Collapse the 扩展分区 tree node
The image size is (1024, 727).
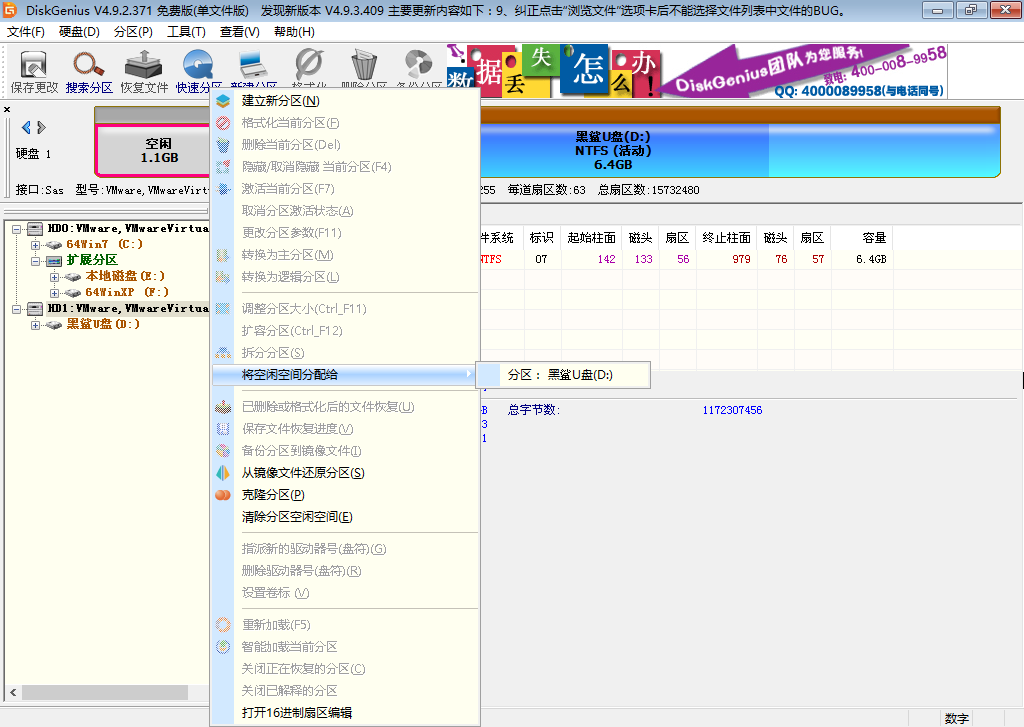36,260
